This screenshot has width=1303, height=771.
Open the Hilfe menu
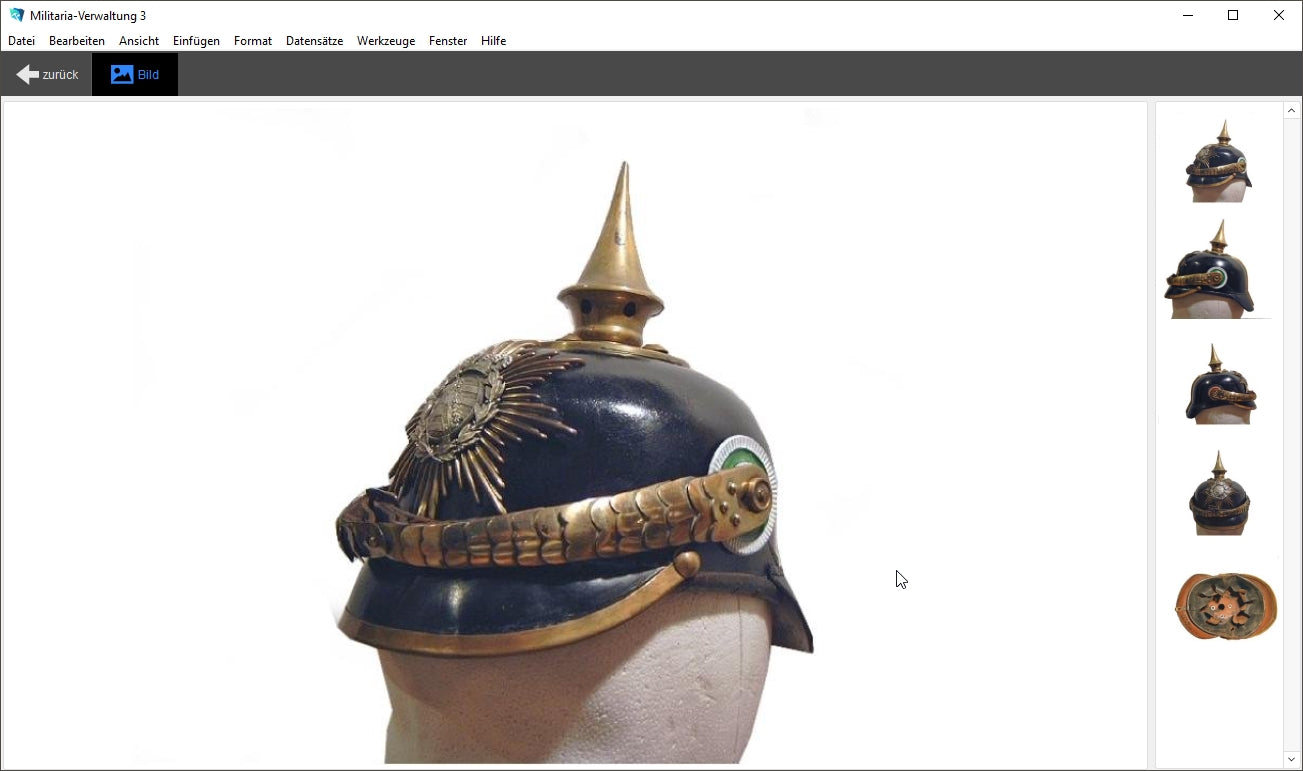(x=493, y=41)
